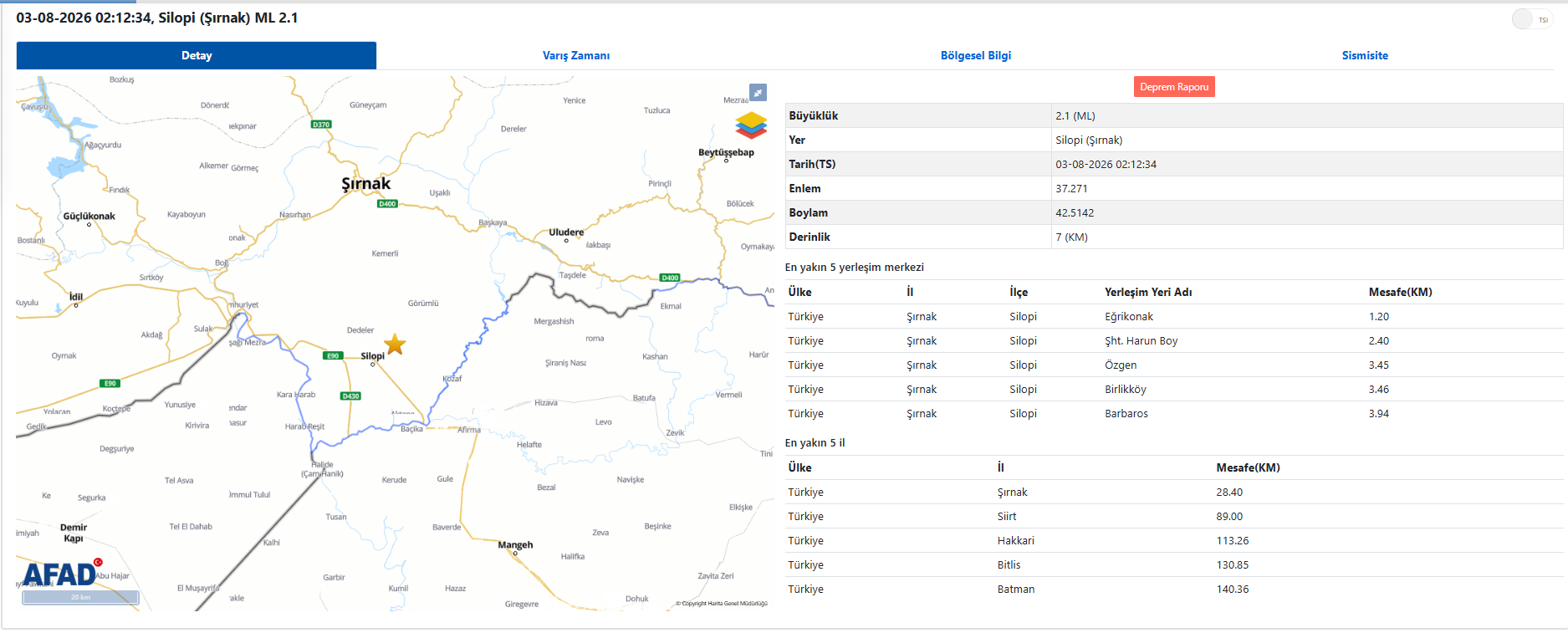Click the Harita Genel Müdürlüğü copyright text
Viewport: 1568px width, 633px height.
click(722, 604)
